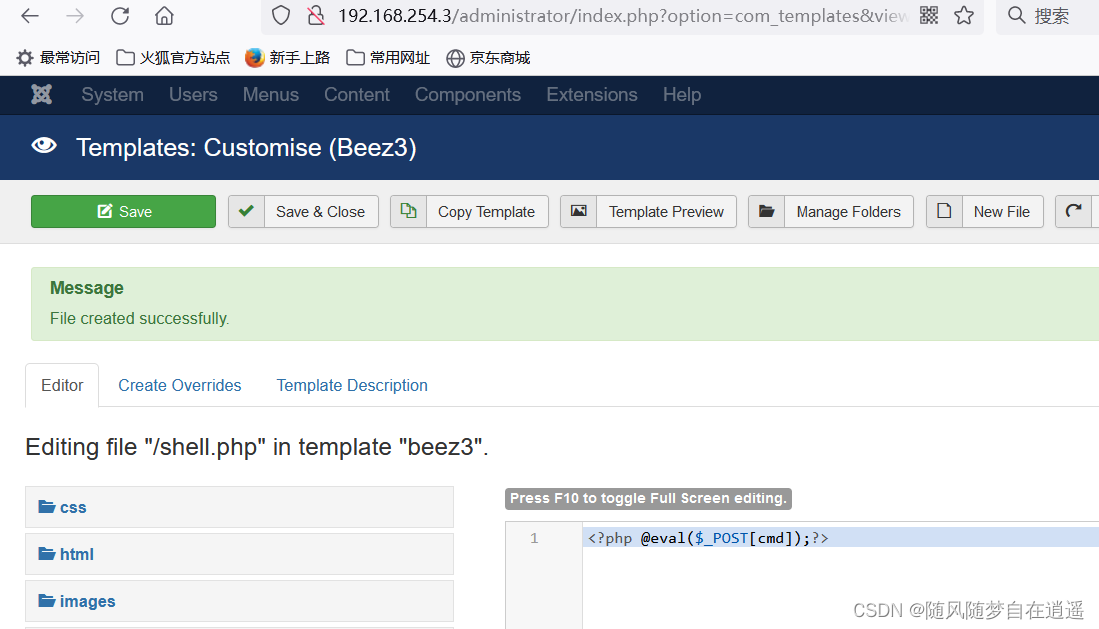Click the insecure connection lock icon
The image size is (1099, 629).
pyautogui.click(x=316, y=15)
